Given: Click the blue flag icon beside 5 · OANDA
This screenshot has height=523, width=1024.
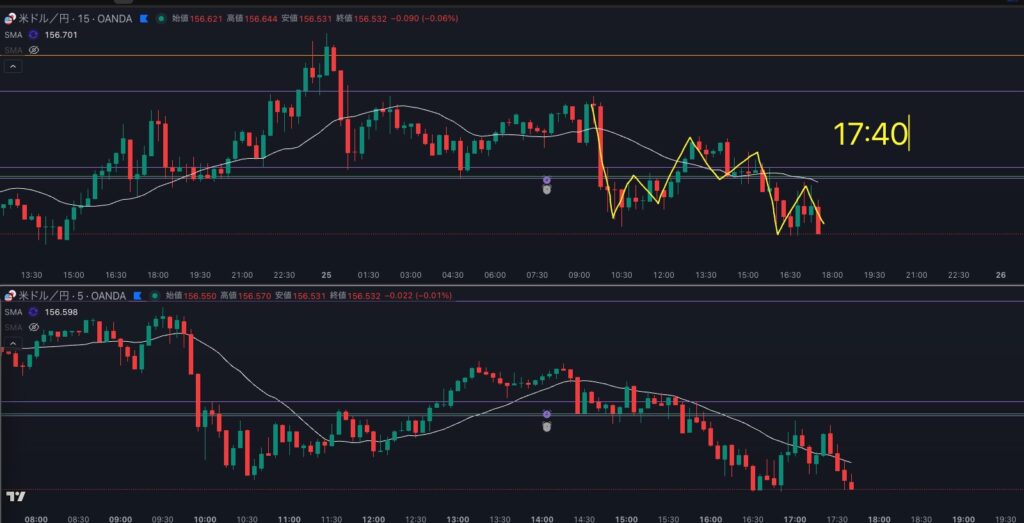Looking at the screenshot, I should click(137, 296).
